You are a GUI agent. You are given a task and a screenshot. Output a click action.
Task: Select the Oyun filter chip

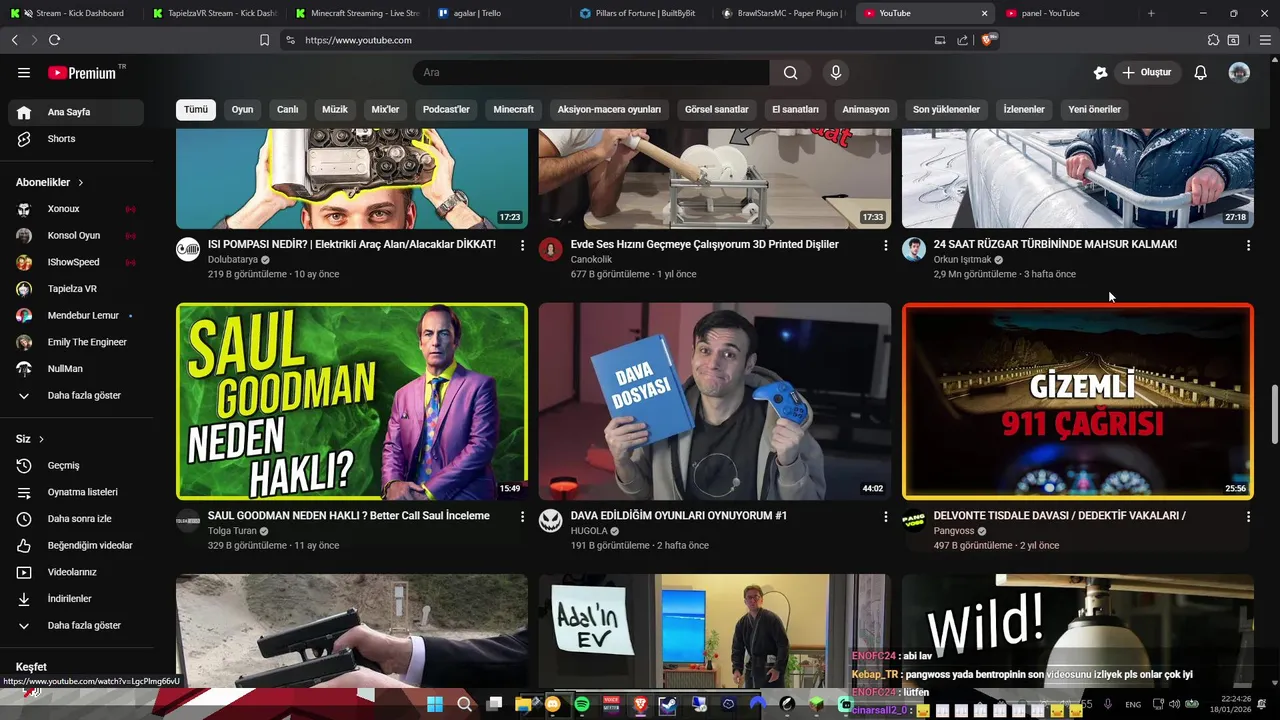[x=243, y=109]
